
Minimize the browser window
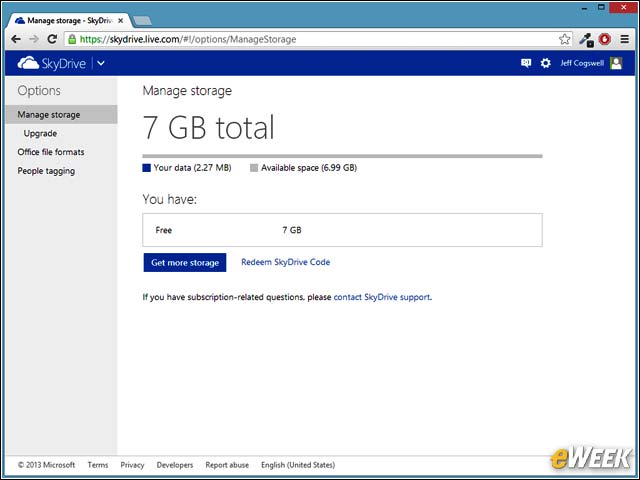584,7
